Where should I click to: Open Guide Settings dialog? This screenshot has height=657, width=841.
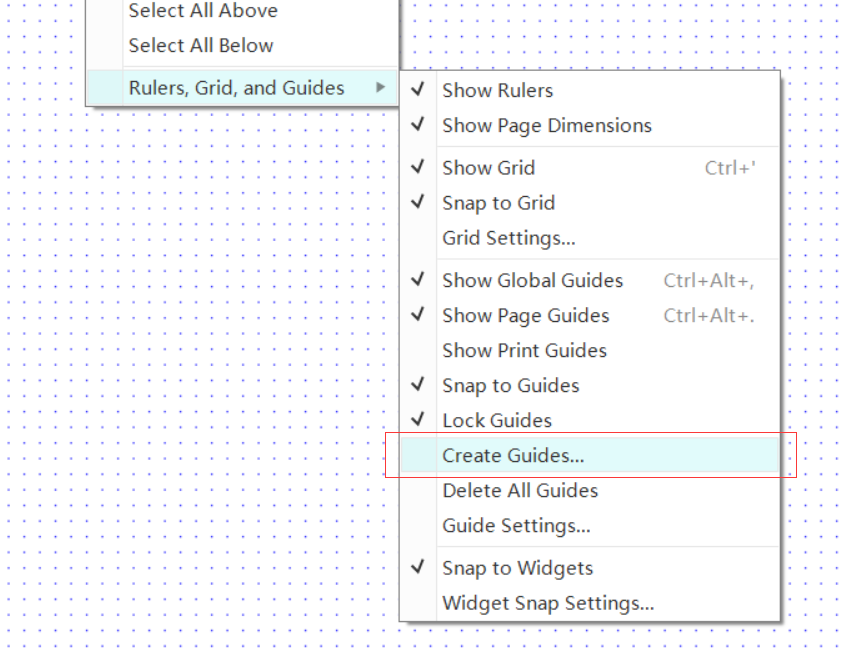click(x=516, y=526)
